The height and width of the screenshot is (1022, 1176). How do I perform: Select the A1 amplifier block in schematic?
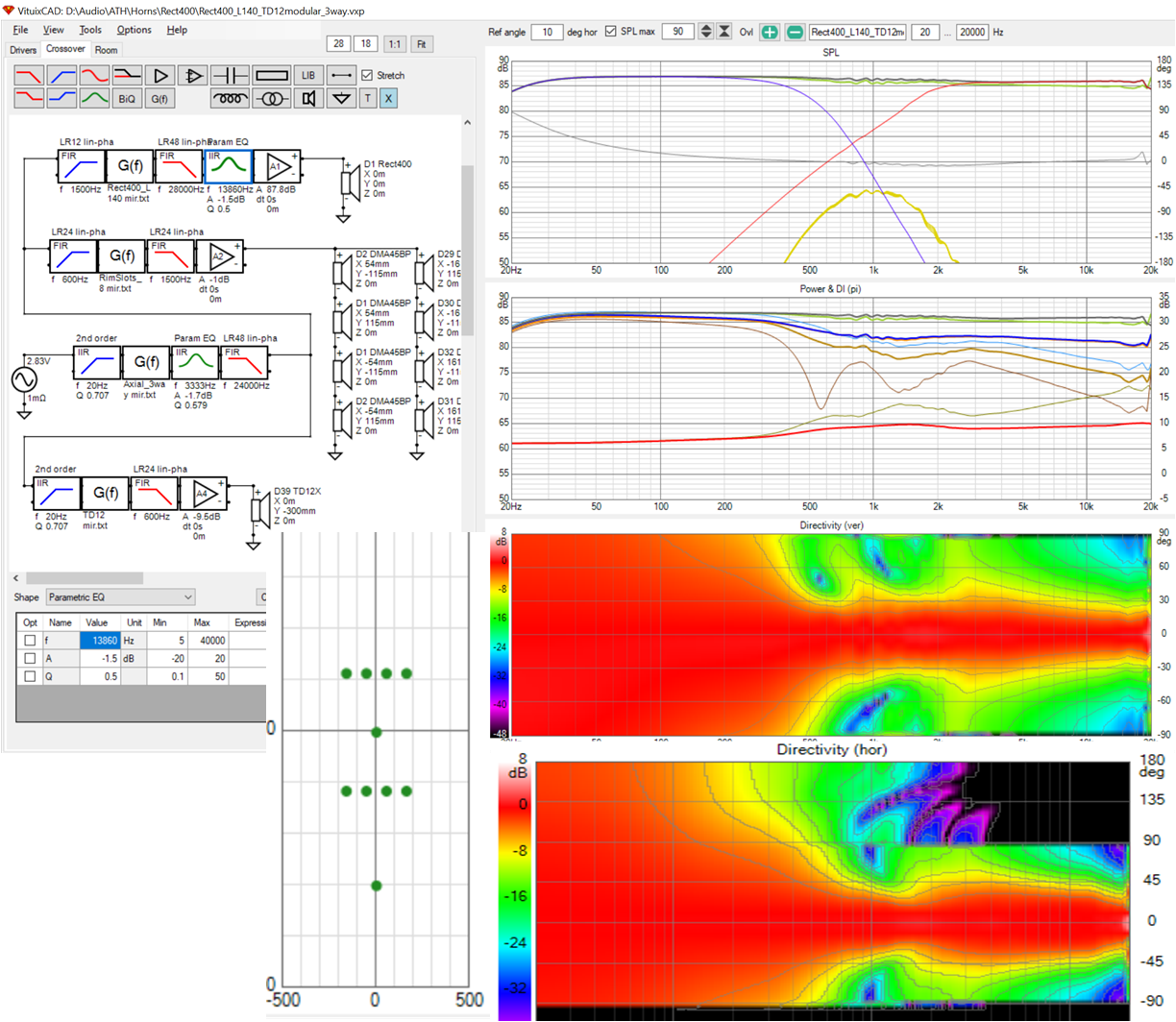279,166
